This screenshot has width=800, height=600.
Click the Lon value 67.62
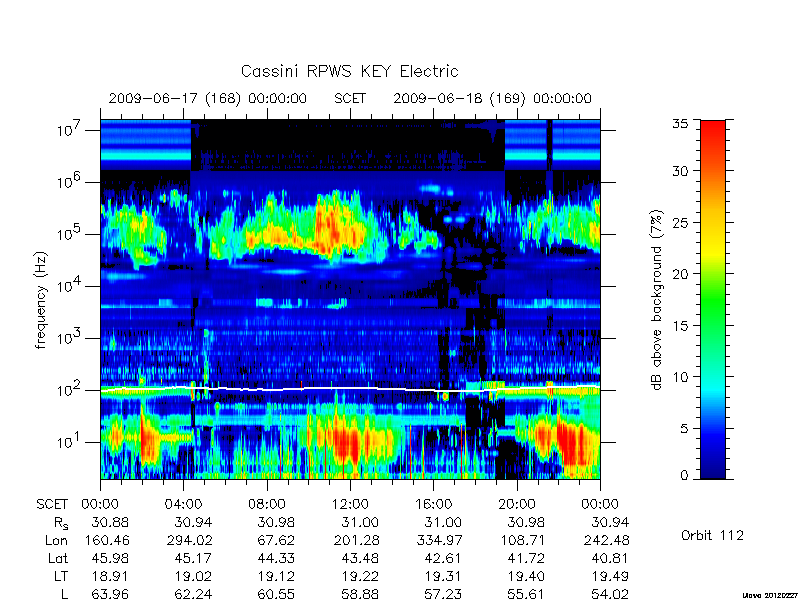(x=275, y=540)
